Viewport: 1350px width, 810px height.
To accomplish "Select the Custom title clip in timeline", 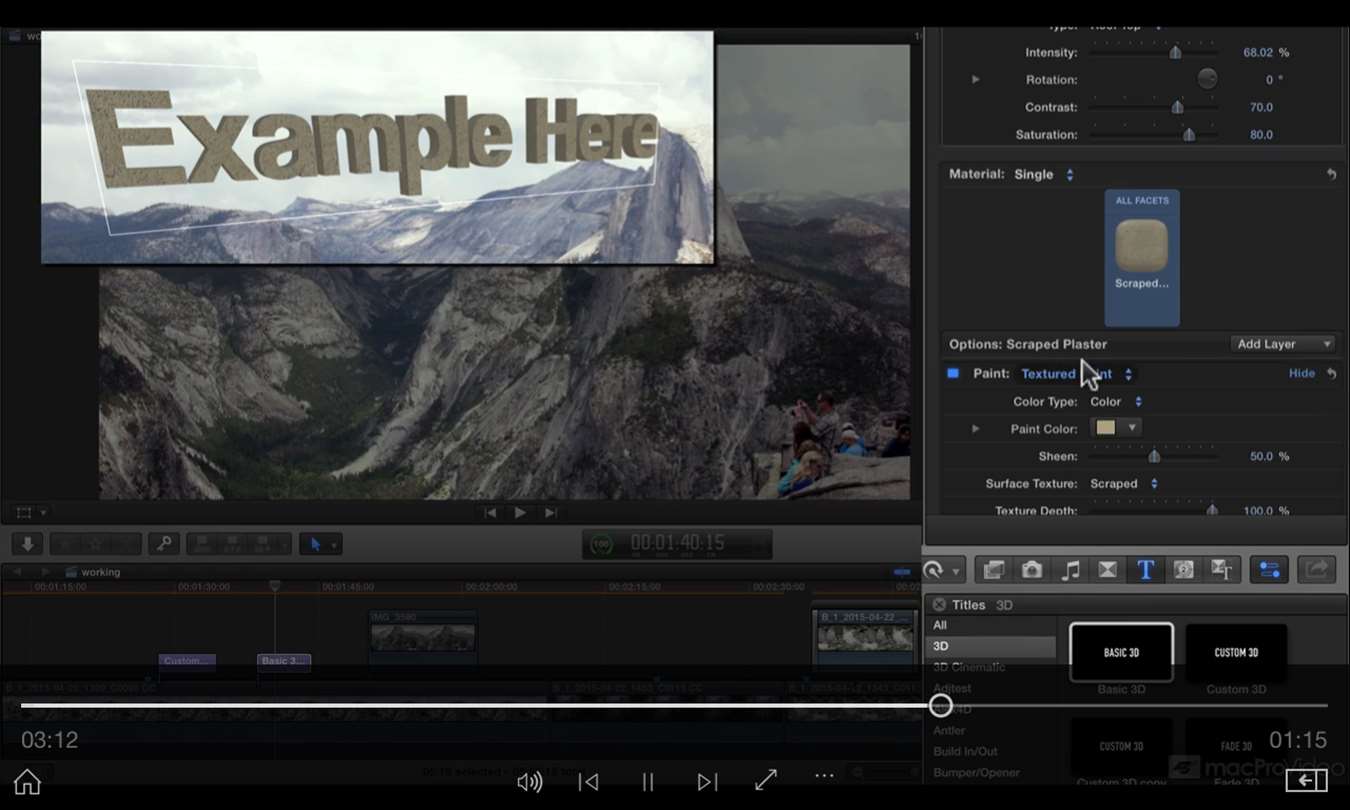I will click(x=187, y=661).
